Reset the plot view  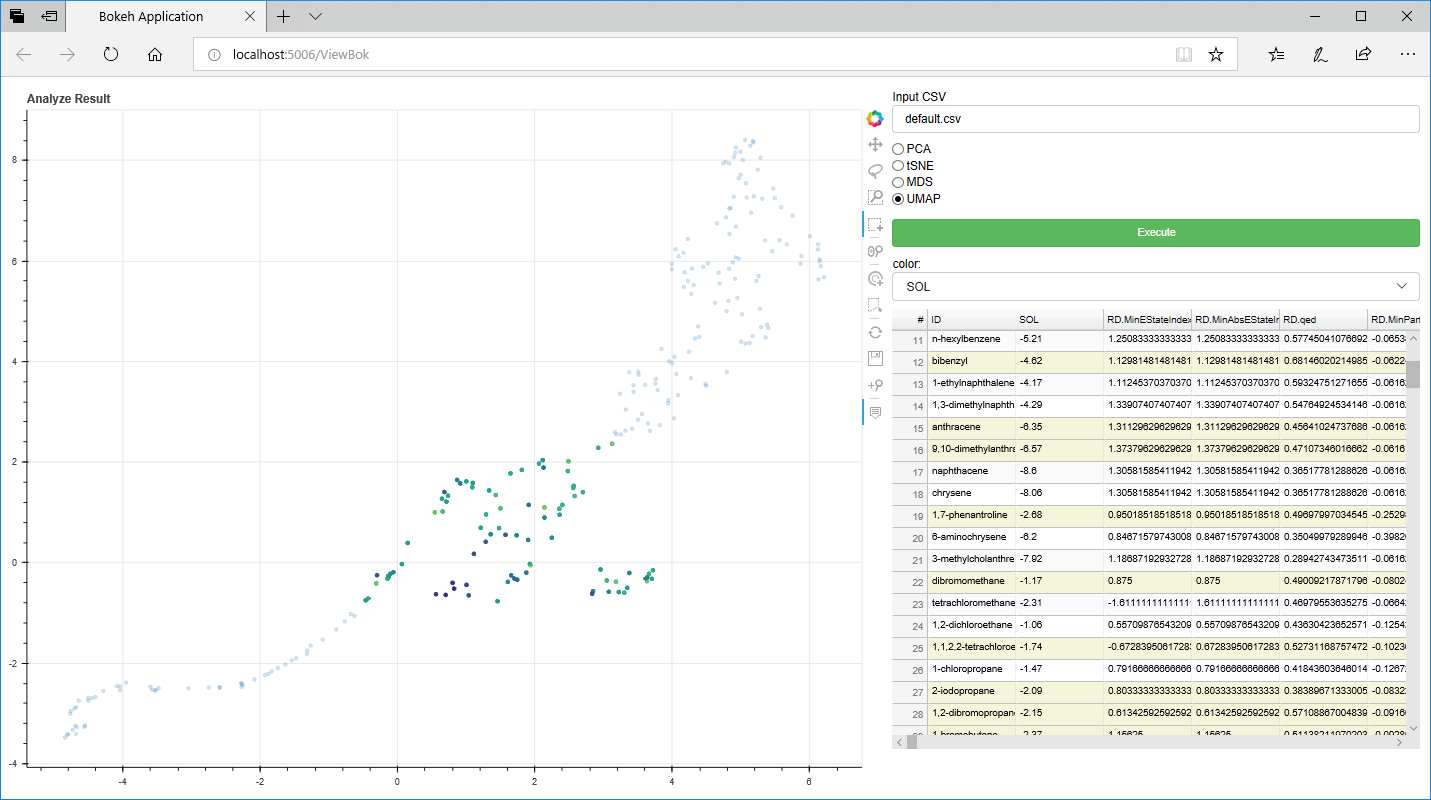[x=875, y=331]
